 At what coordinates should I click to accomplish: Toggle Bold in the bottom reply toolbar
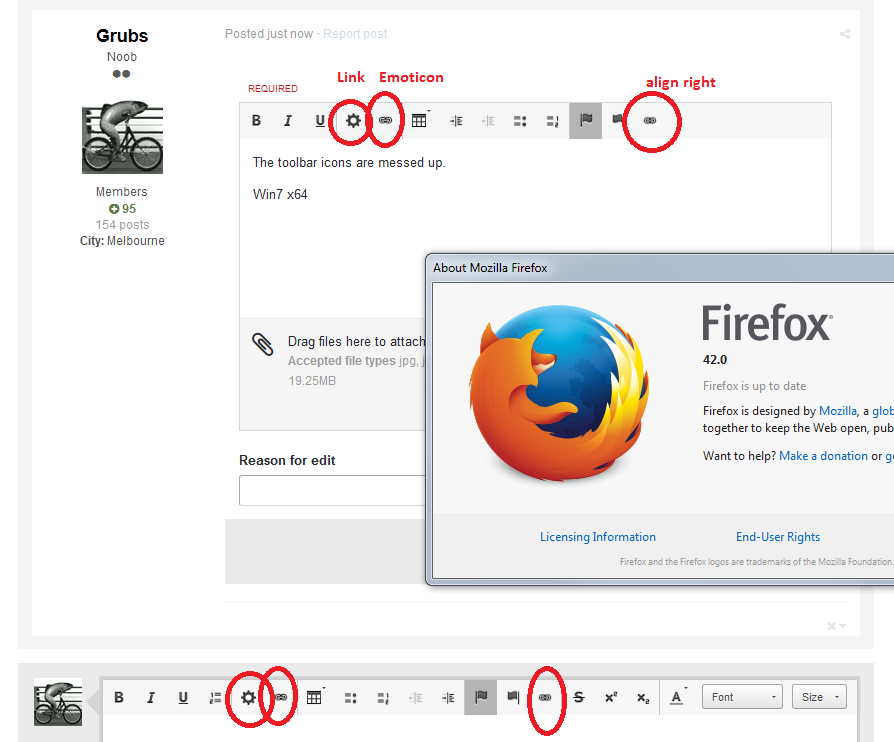pos(119,697)
